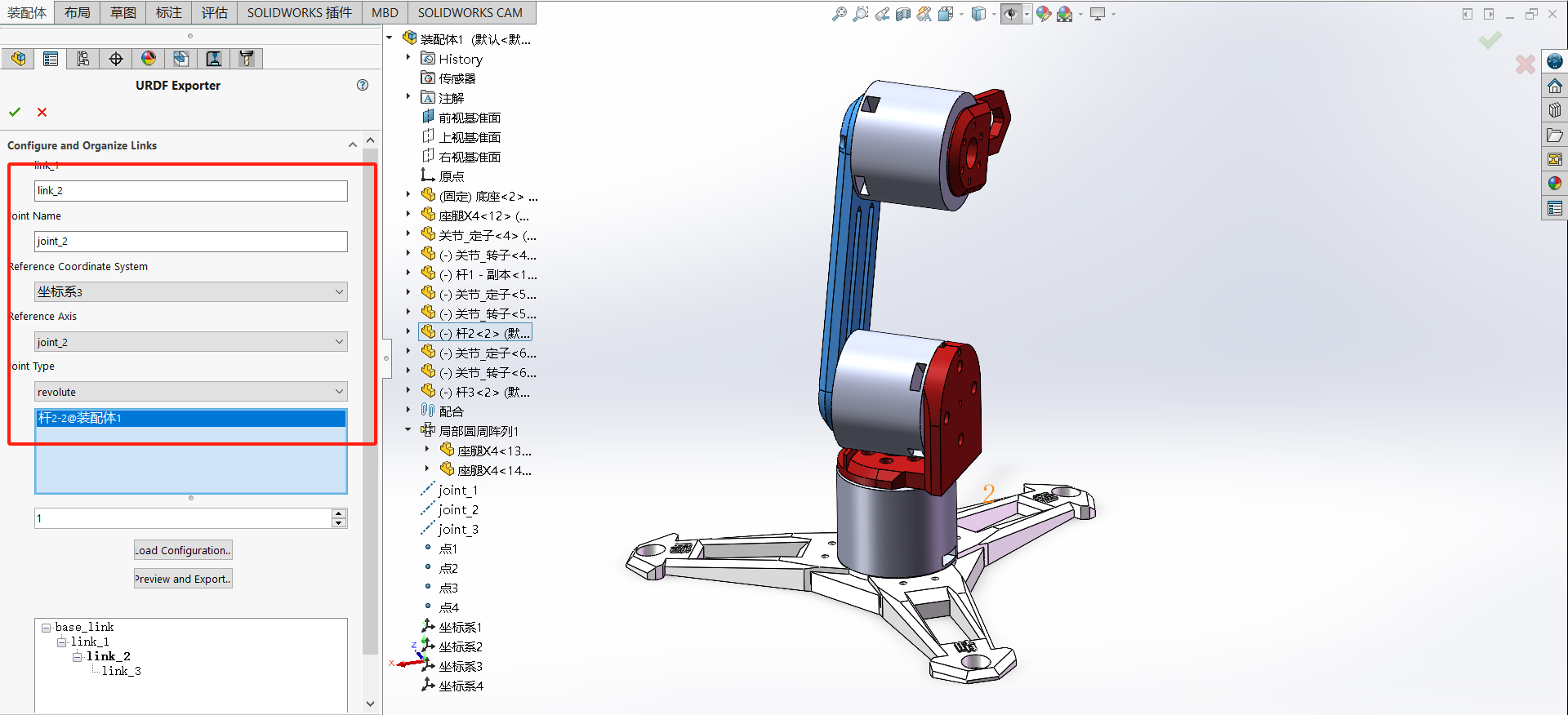Click the Display Style cube icon

(x=978, y=14)
